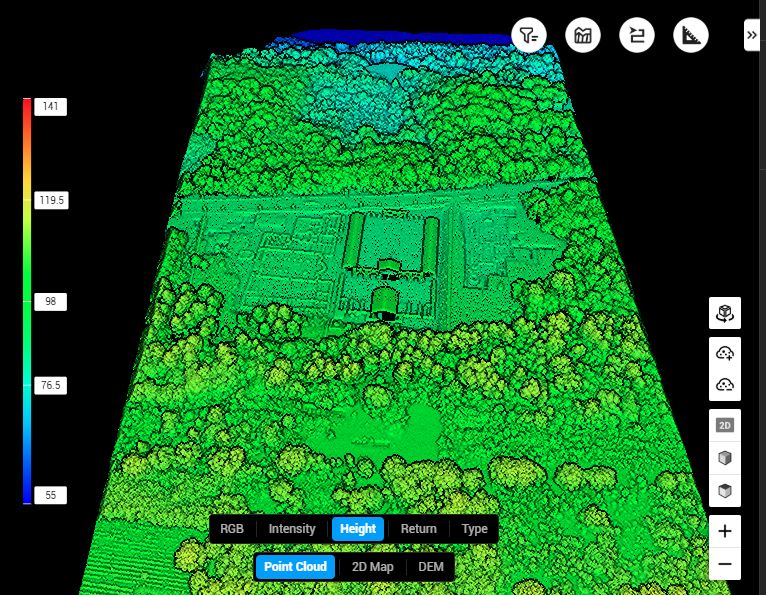The height and width of the screenshot is (595, 766).
Task: Select the lower 3D cube view
Action: 725,491
